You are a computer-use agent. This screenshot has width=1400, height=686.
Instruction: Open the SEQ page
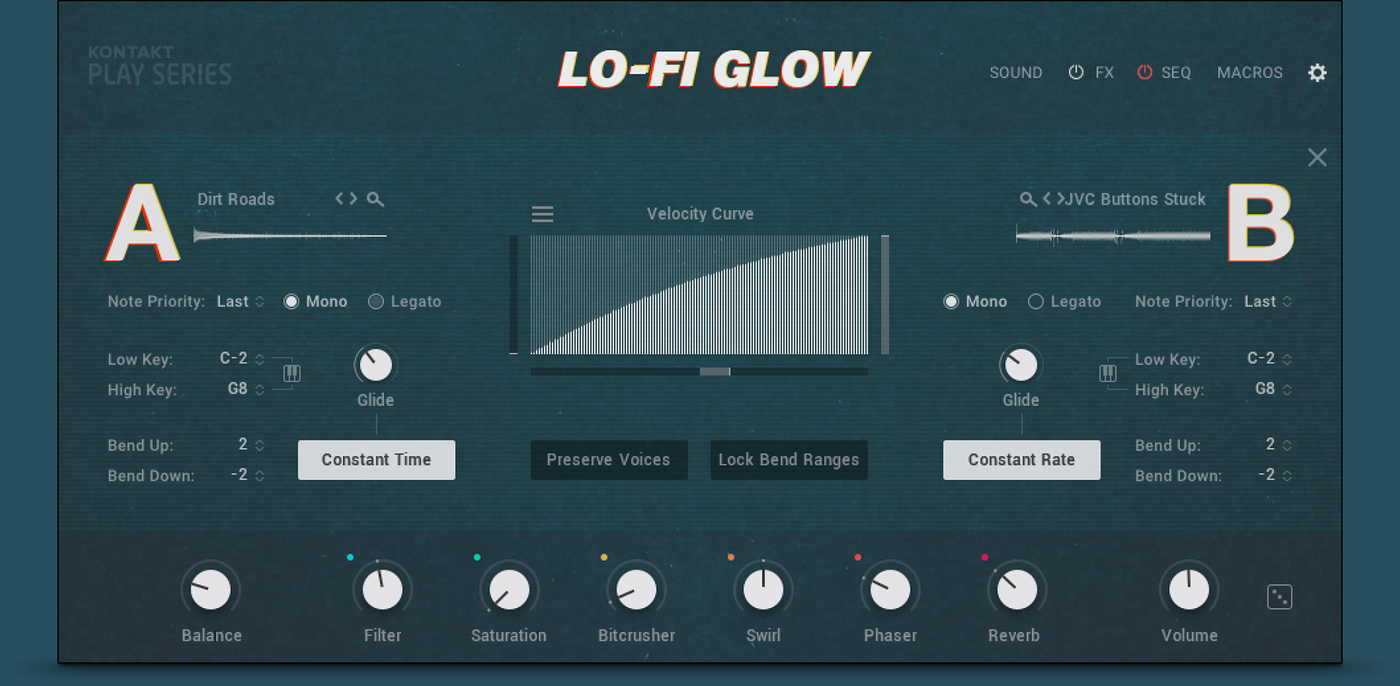(1176, 72)
